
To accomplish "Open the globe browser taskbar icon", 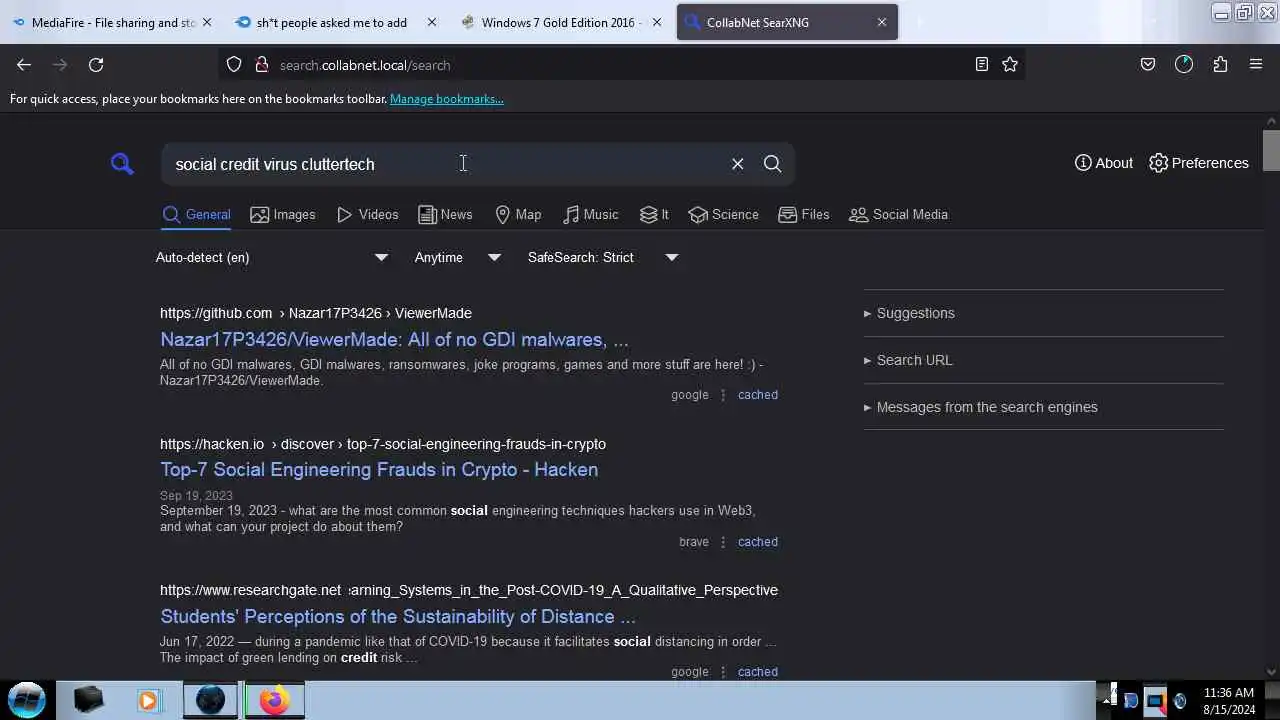I will tap(210, 700).
